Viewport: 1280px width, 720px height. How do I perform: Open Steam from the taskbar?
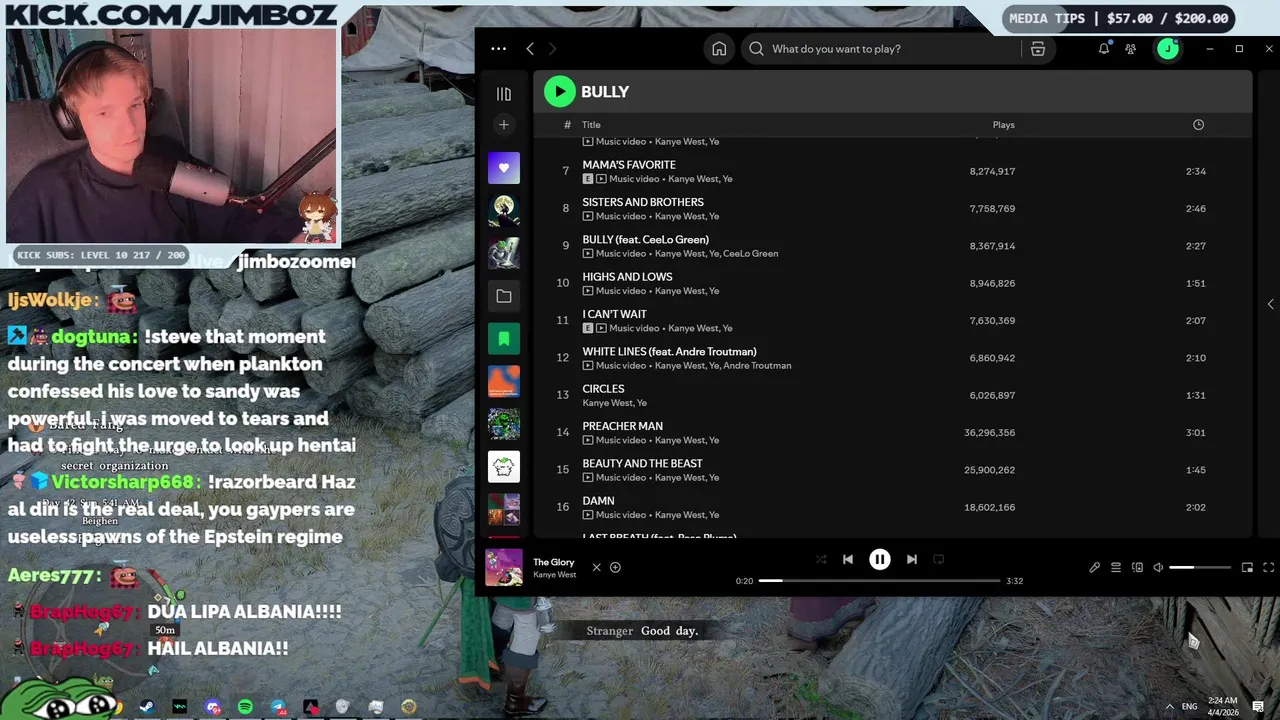pyautogui.click(x=147, y=707)
